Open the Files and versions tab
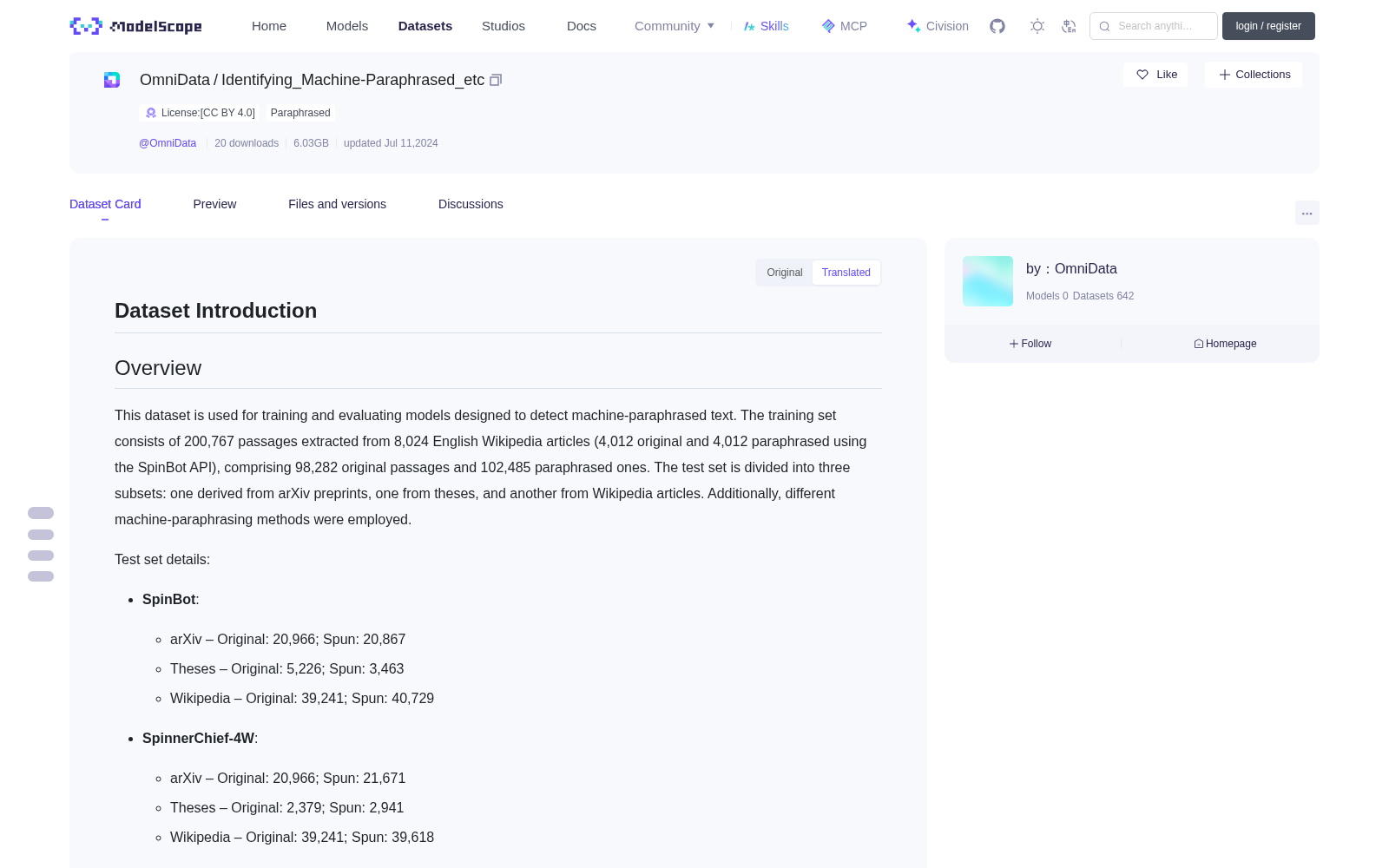The image size is (1389, 868). (337, 204)
